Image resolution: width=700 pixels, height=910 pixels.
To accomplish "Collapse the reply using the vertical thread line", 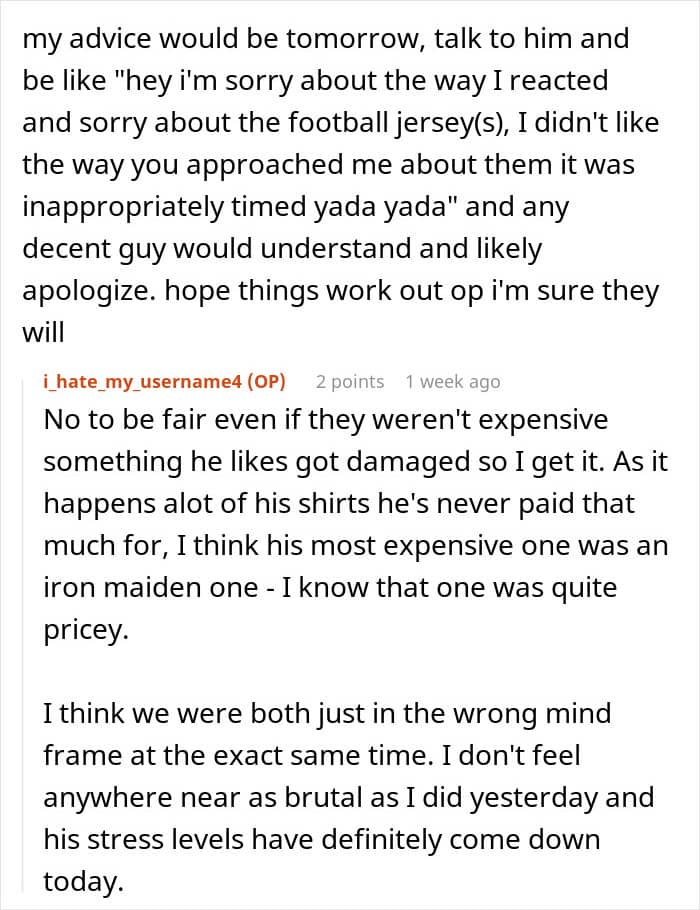I will tap(29, 640).
